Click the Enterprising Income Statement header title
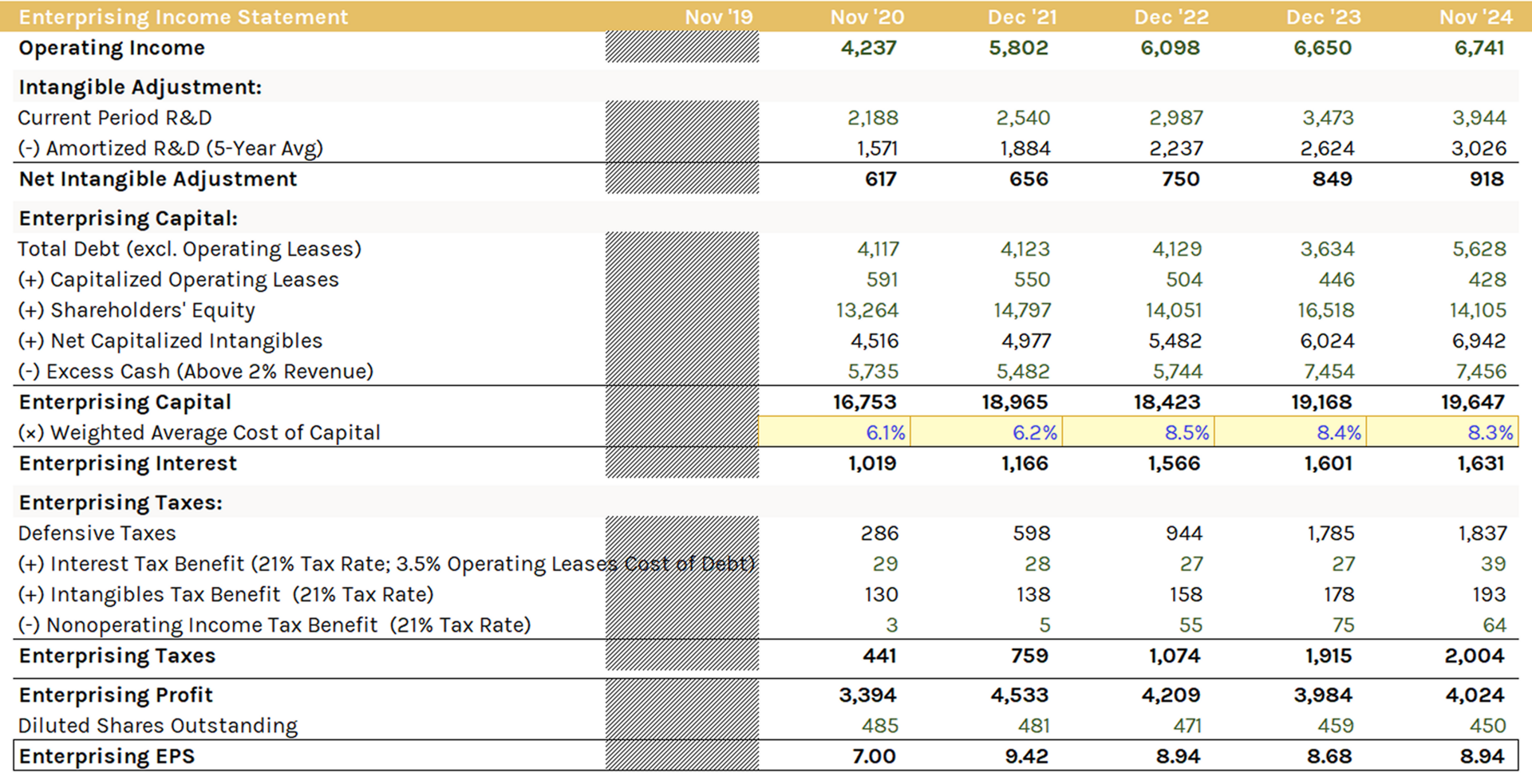1532x784 pixels. (184, 17)
